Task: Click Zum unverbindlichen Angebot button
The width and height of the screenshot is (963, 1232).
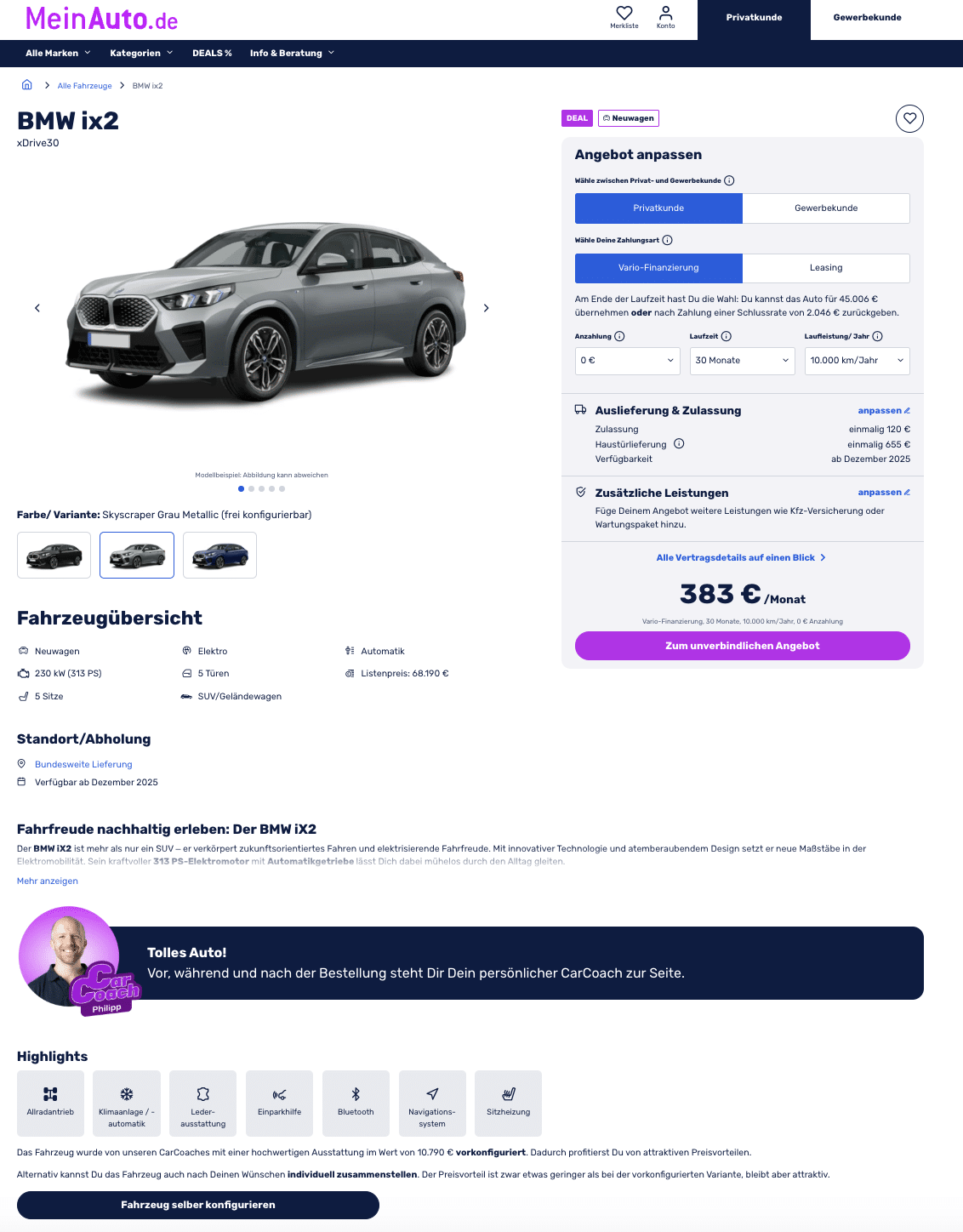Action: [742, 646]
